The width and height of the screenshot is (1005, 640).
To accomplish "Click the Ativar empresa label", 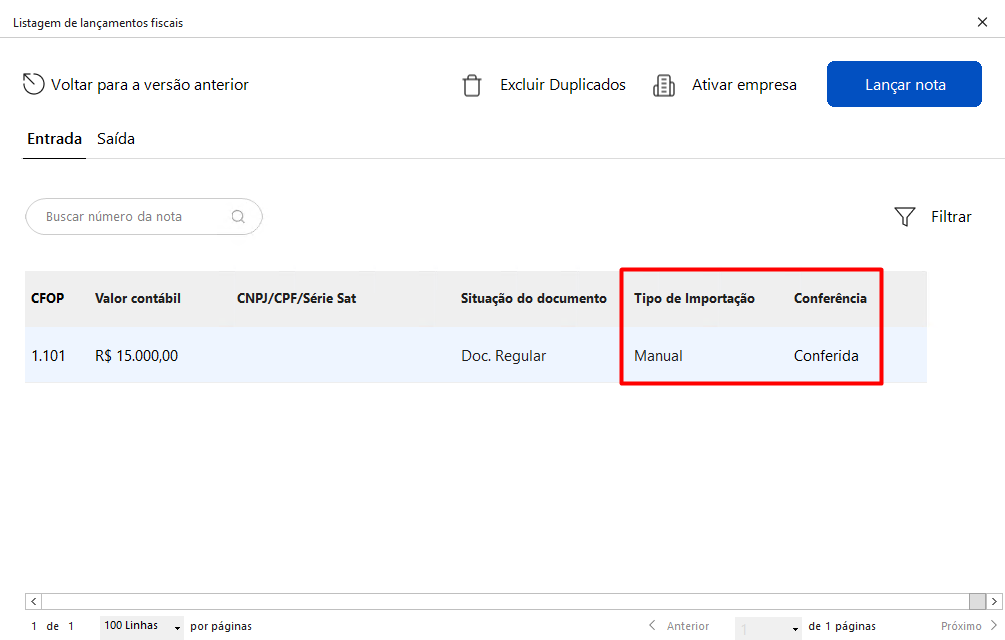I will click(744, 85).
